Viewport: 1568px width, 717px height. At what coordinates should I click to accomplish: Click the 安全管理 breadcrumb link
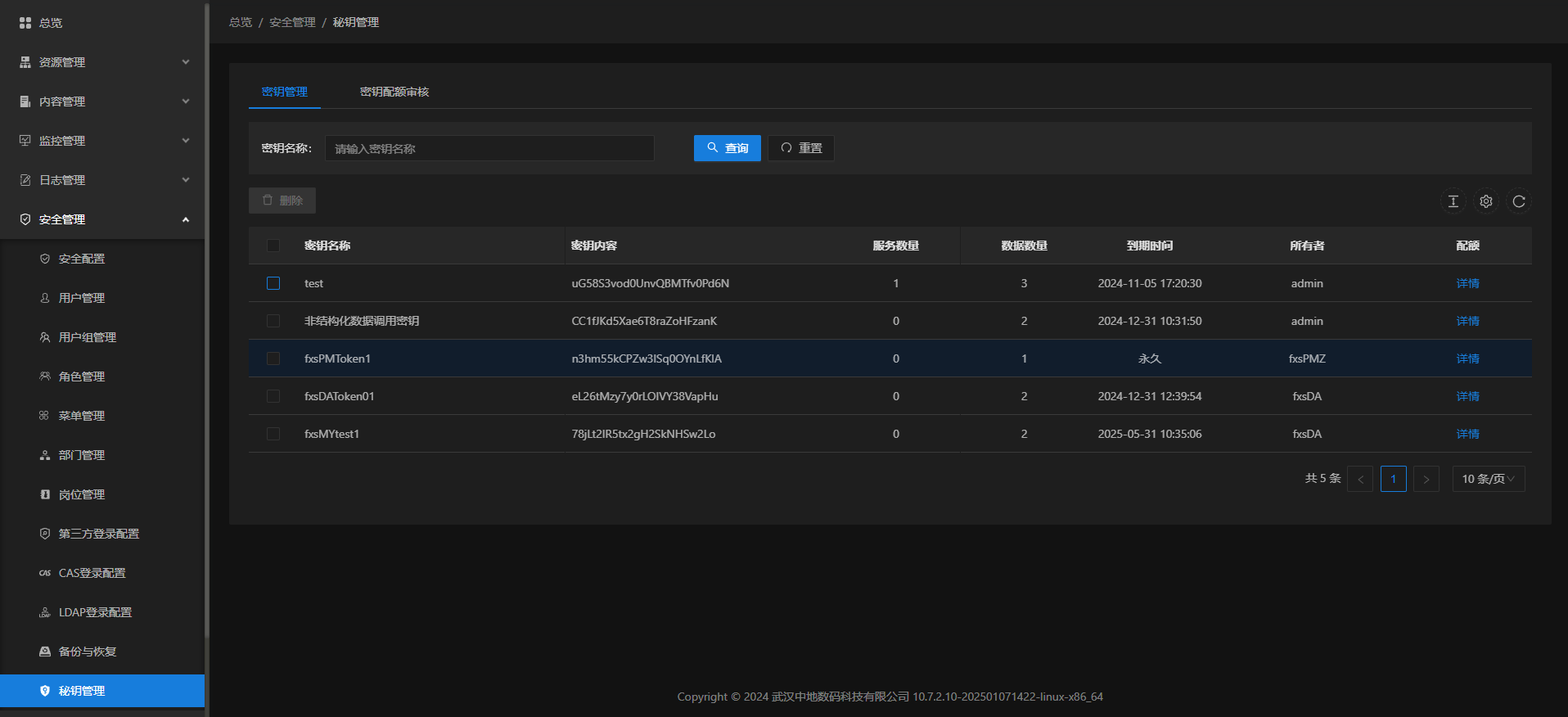[x=292, y=22]
